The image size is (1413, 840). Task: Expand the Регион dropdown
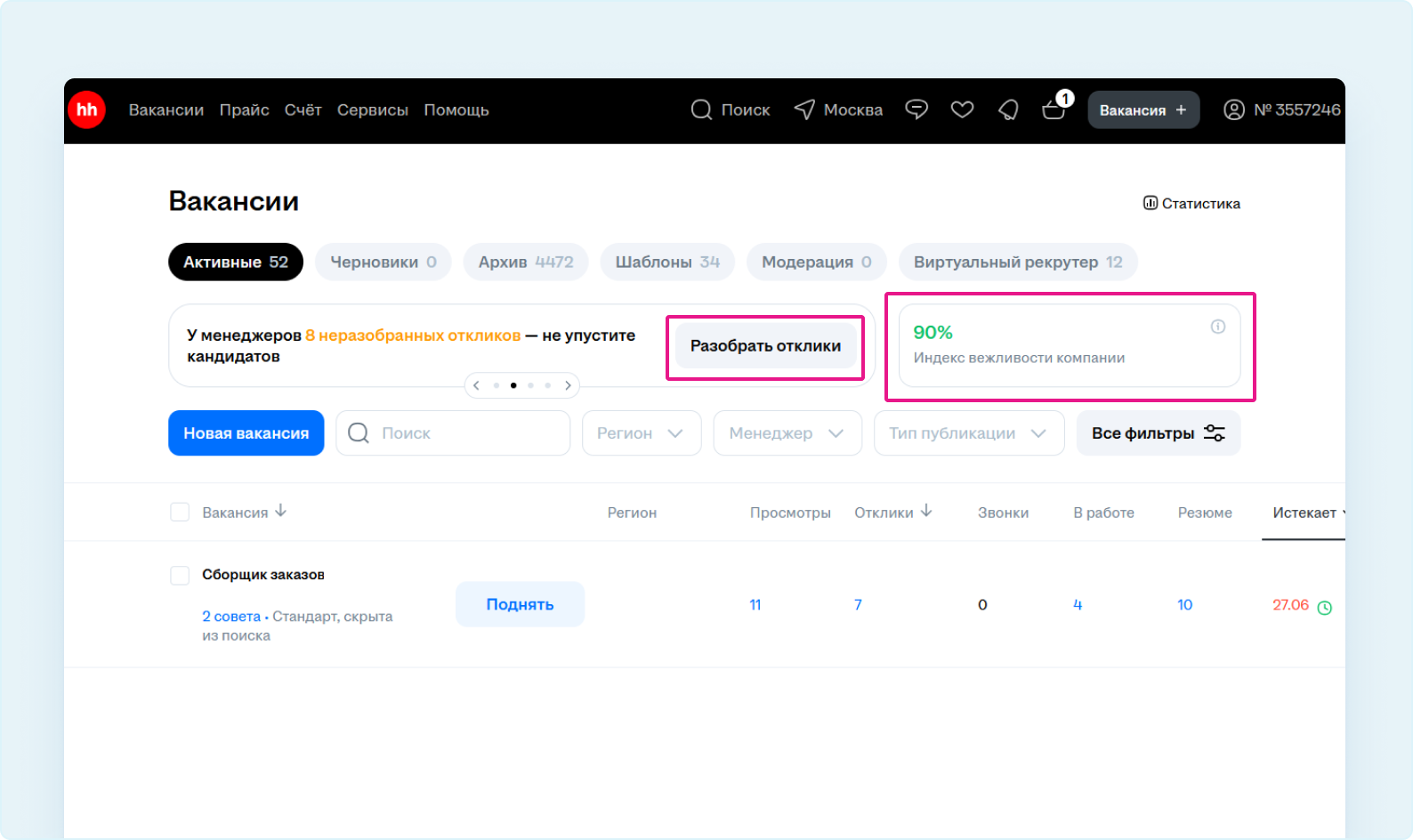[x=642, y=433]
